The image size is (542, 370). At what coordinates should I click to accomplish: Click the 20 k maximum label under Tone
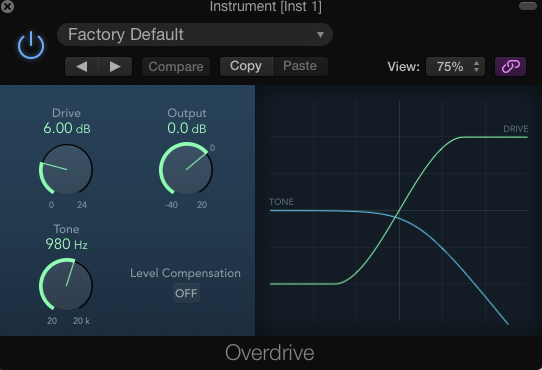click(81, 321)
